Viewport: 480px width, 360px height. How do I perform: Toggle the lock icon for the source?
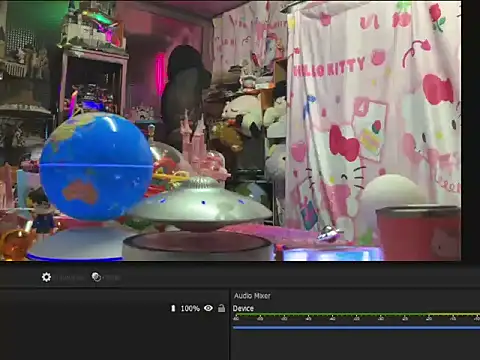point(221,308)
